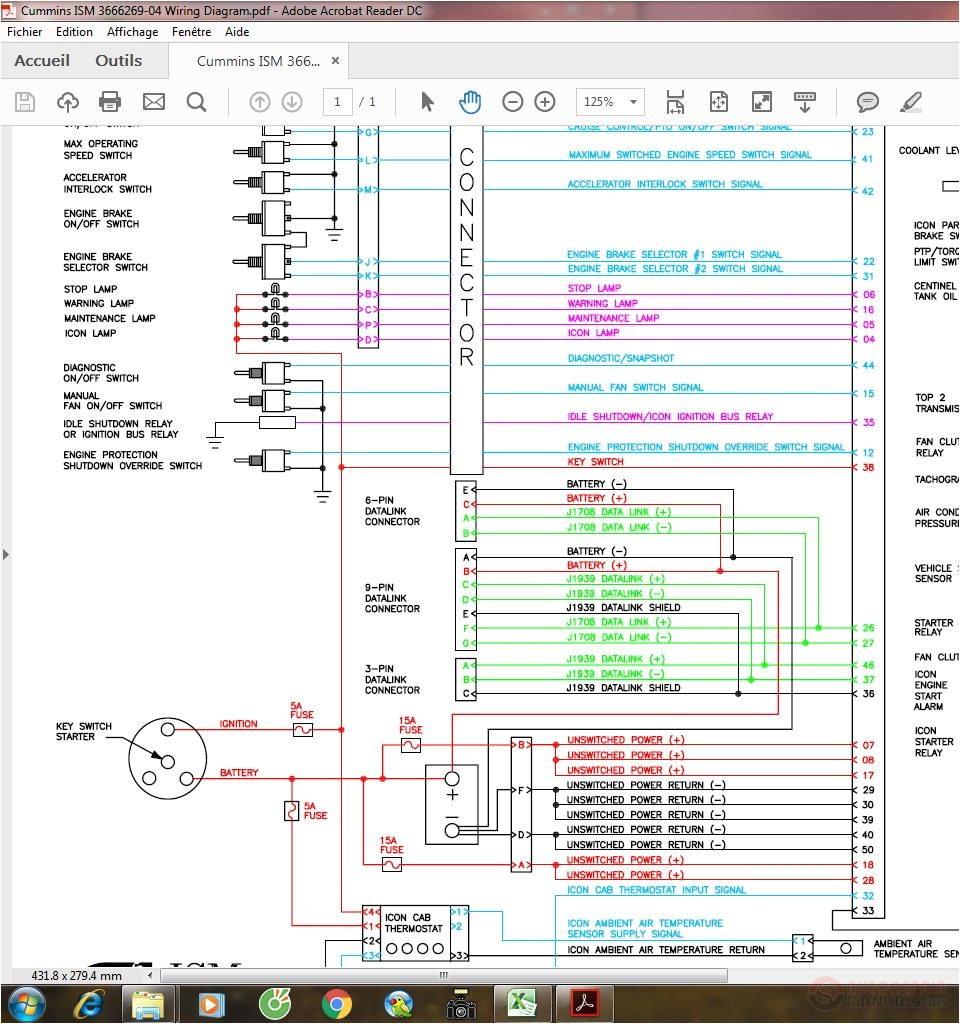Open the Comment speech bubble tool
The width and height of the screenshot is (960, 1024).
click(867, 101)
